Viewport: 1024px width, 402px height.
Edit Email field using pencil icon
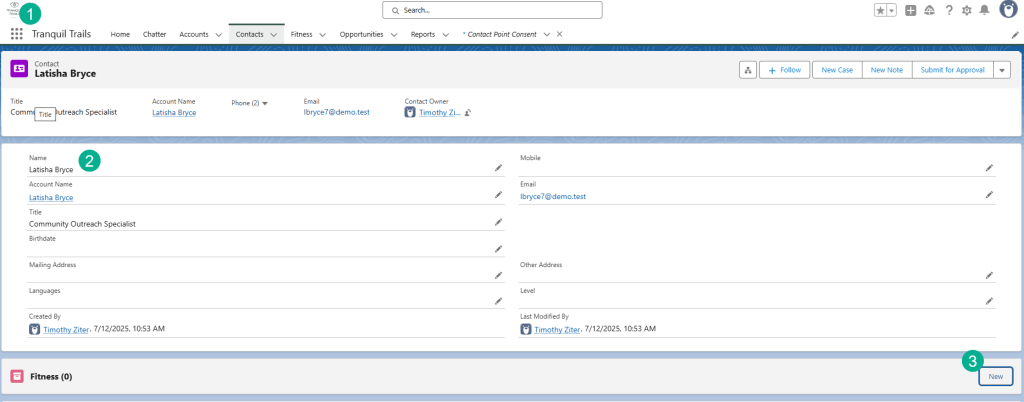[989, 195]
